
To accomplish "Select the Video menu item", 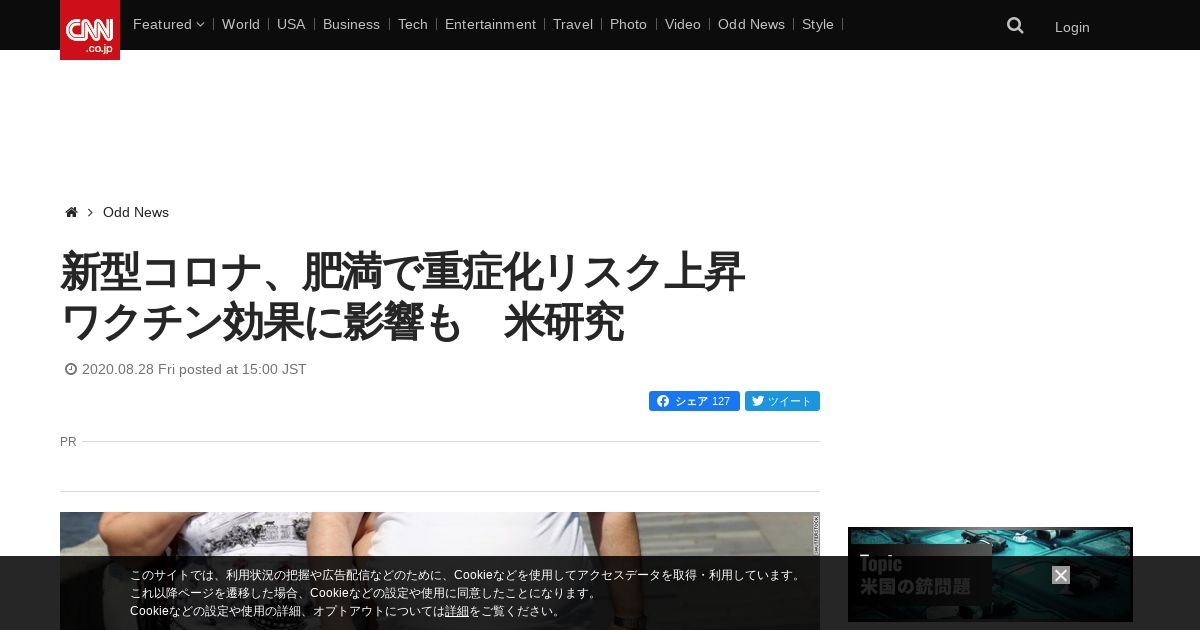I will pyautogui.click(x=683, y=24).
